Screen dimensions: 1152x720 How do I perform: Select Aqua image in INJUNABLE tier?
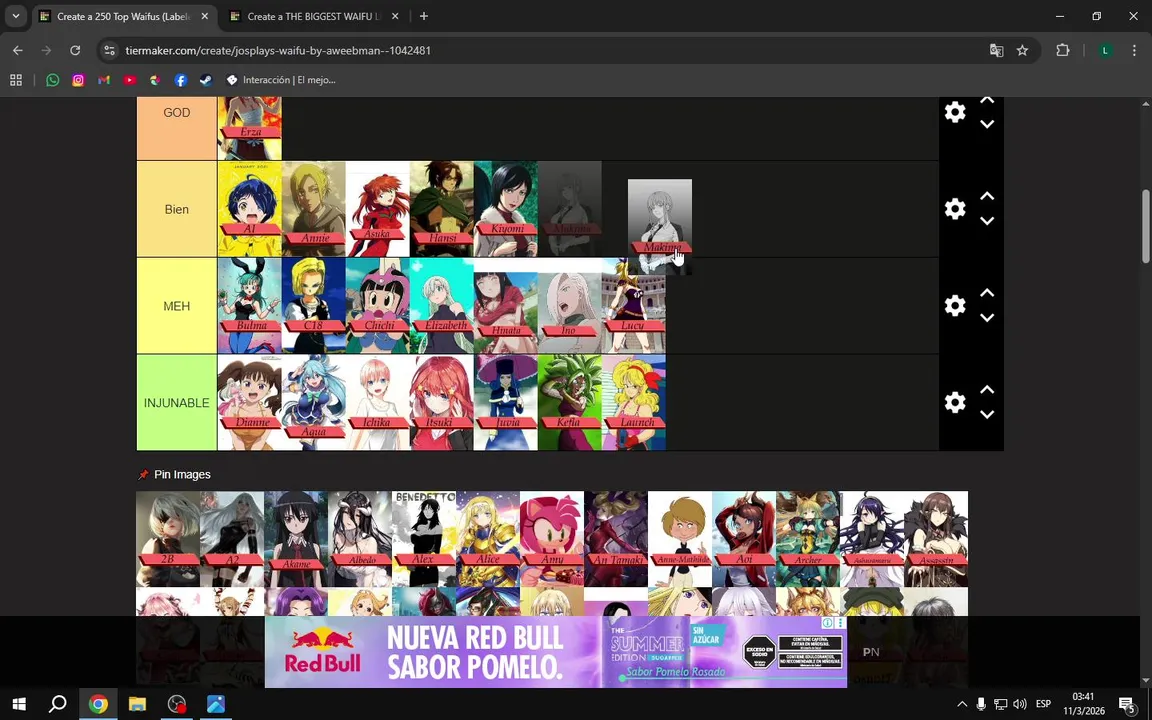click(314, 403)
